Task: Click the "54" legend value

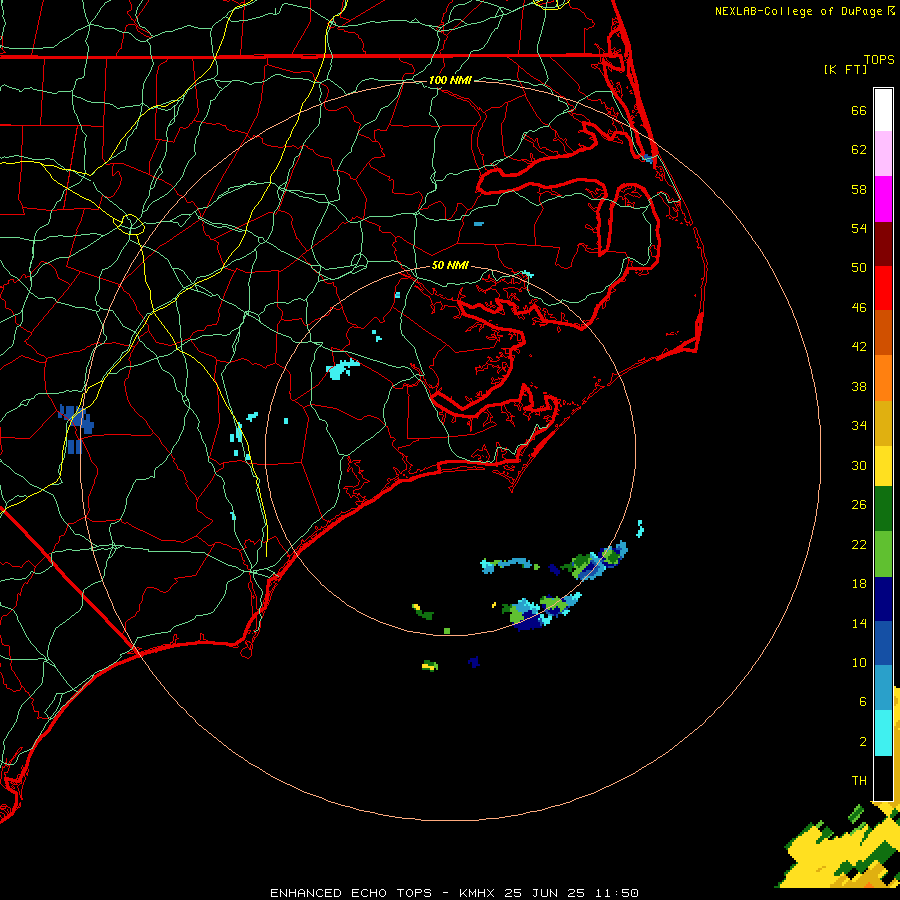Action: 859,228
